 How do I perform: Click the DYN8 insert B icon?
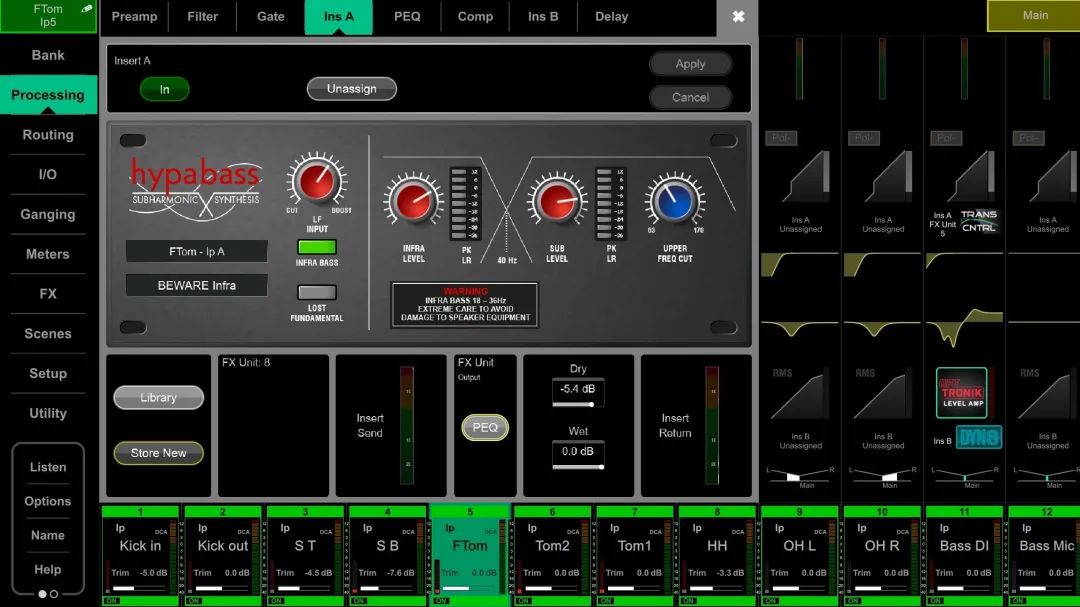pyautogui.click(x=979, y=437)
